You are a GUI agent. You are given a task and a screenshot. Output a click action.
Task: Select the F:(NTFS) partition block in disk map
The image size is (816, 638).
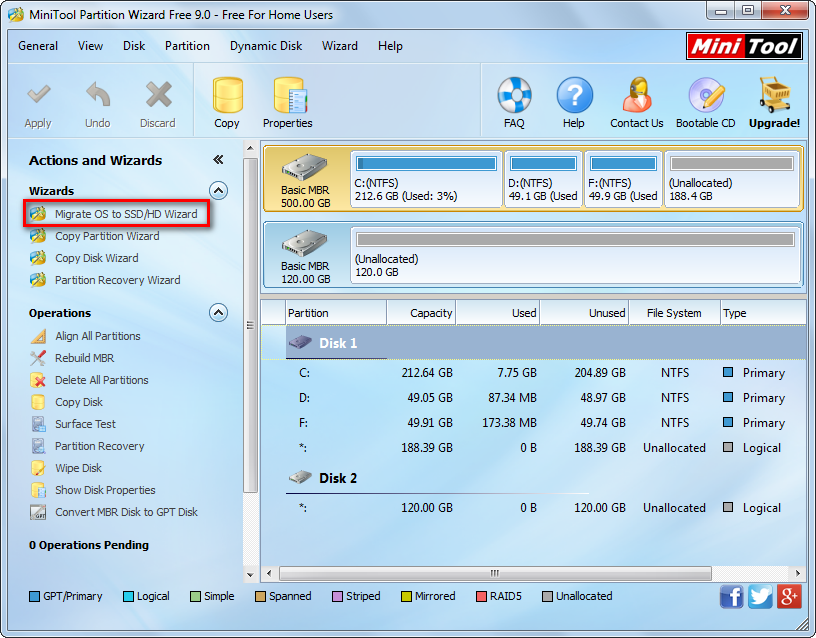tap(623, 180)
